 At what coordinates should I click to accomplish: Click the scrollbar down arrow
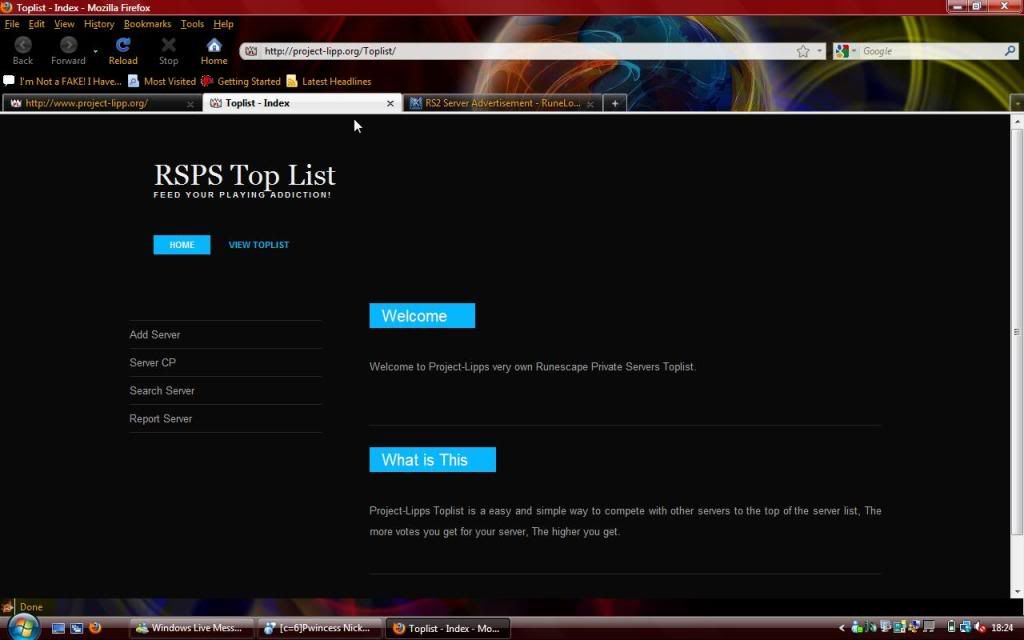tap(1016, 592)
